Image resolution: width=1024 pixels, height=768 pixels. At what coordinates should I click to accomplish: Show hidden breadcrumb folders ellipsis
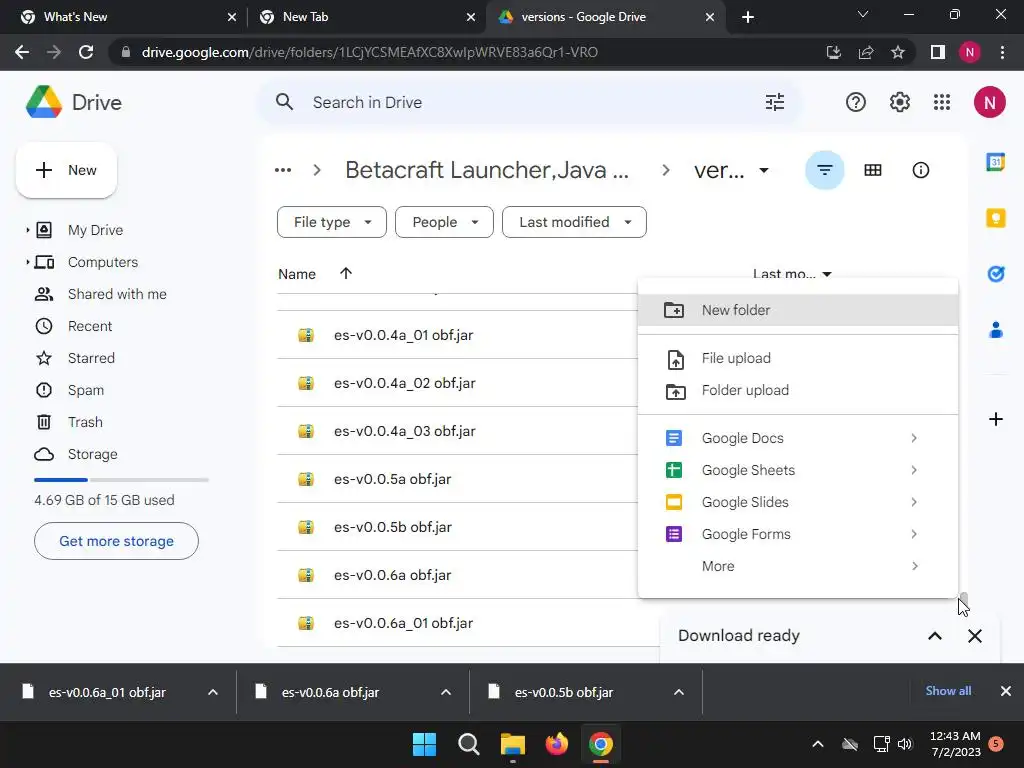283,170
